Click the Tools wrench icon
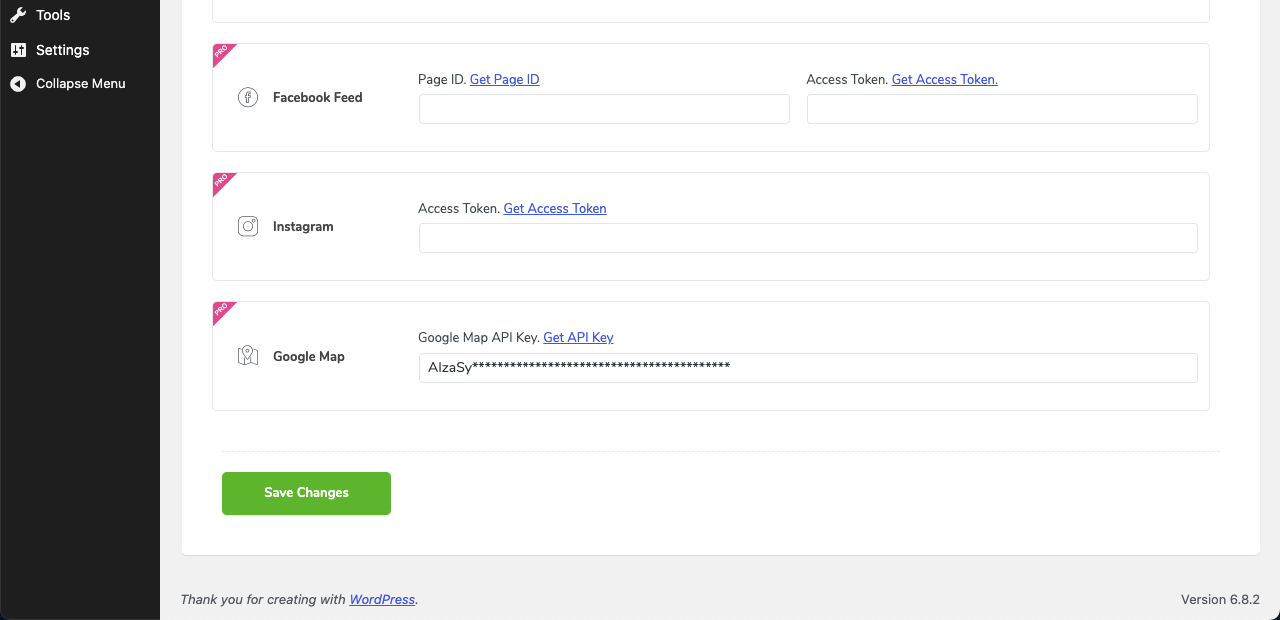 pos(18,15)
